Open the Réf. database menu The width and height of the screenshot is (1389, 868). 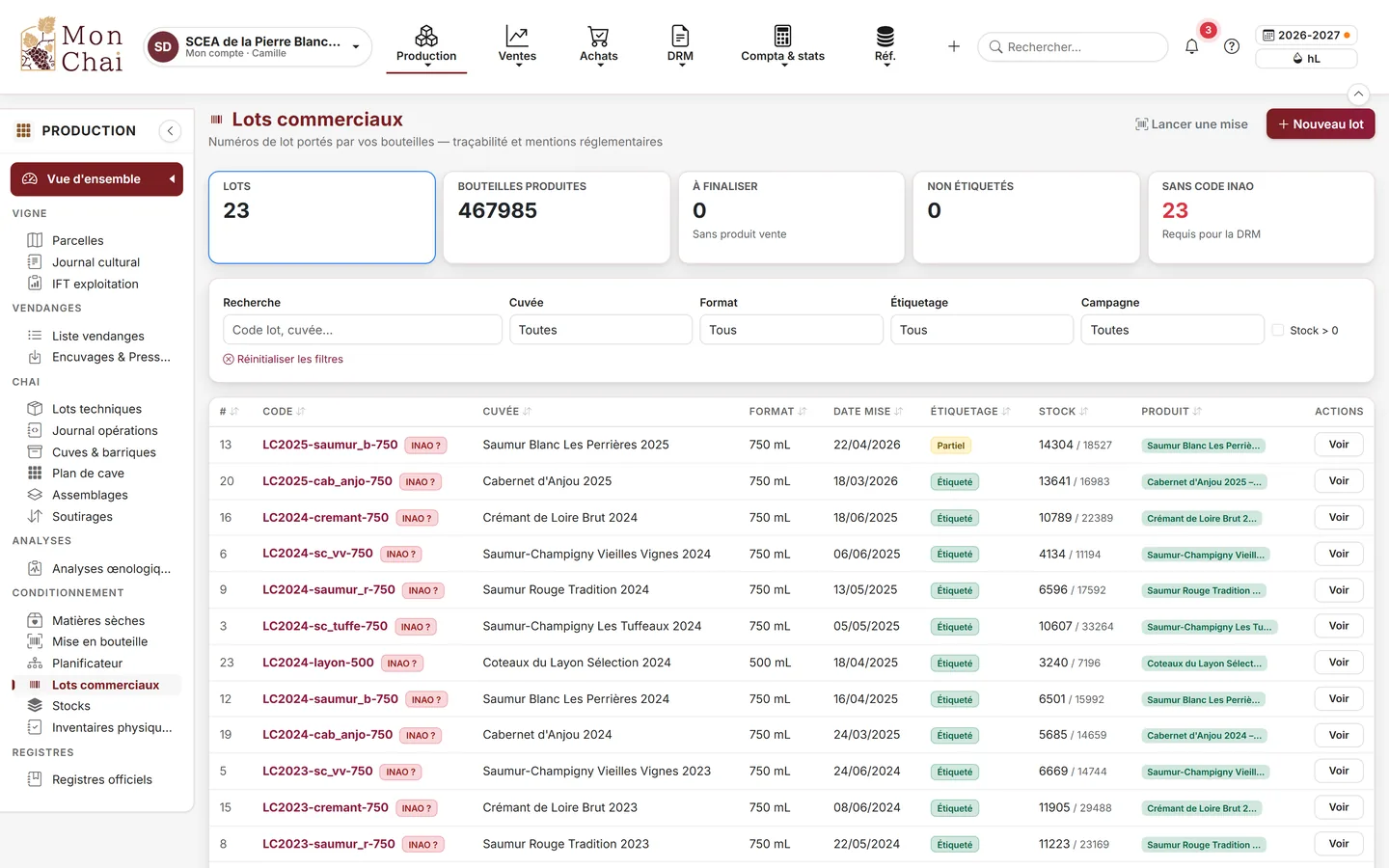pyautogui.click(x=885, y=46)
